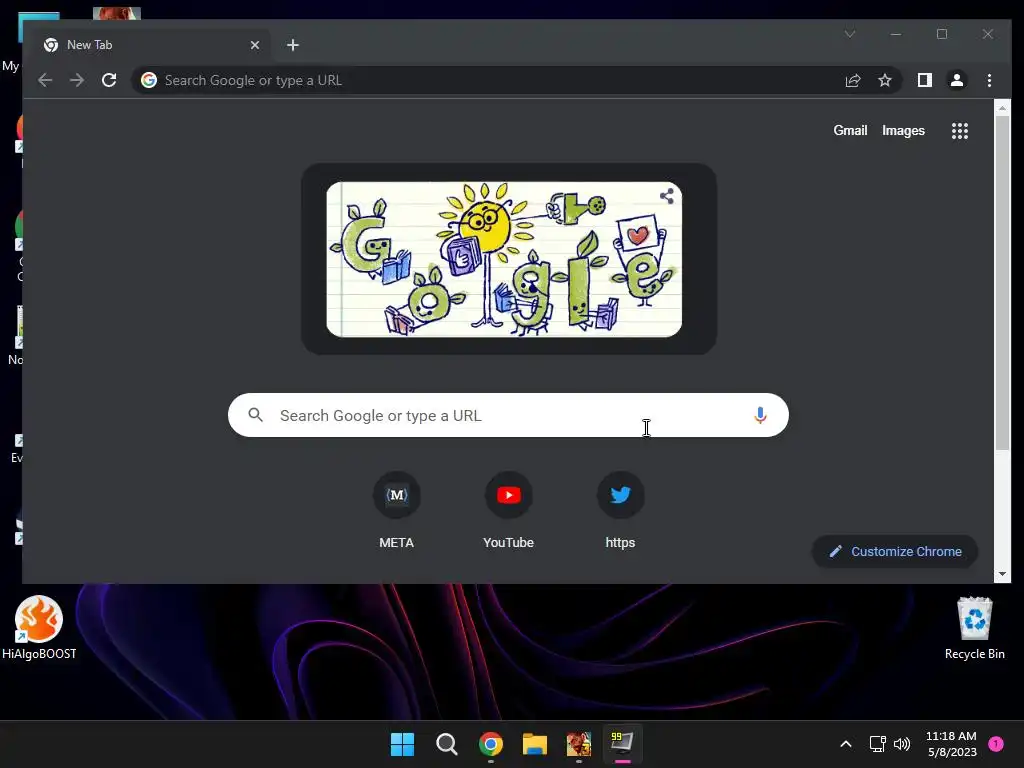Open the https Twitter shortcut
The width and height of the screenshot is (1024, 768).
click(x=620, y=511)
